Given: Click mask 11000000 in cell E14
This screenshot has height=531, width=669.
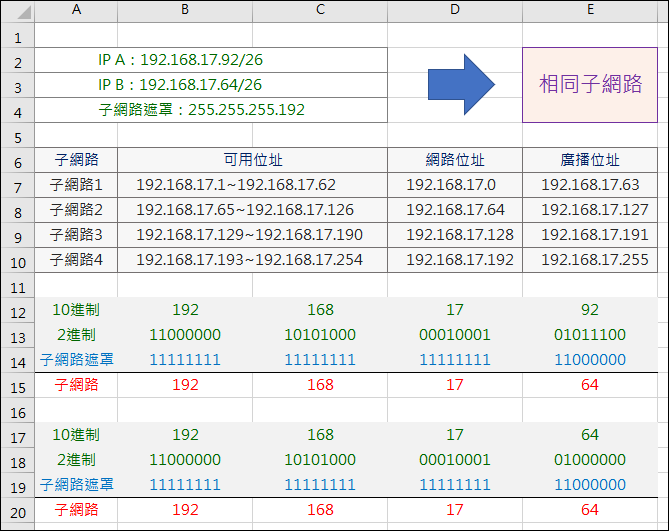Looking at the screenshot, I should (x=590, y=360).
